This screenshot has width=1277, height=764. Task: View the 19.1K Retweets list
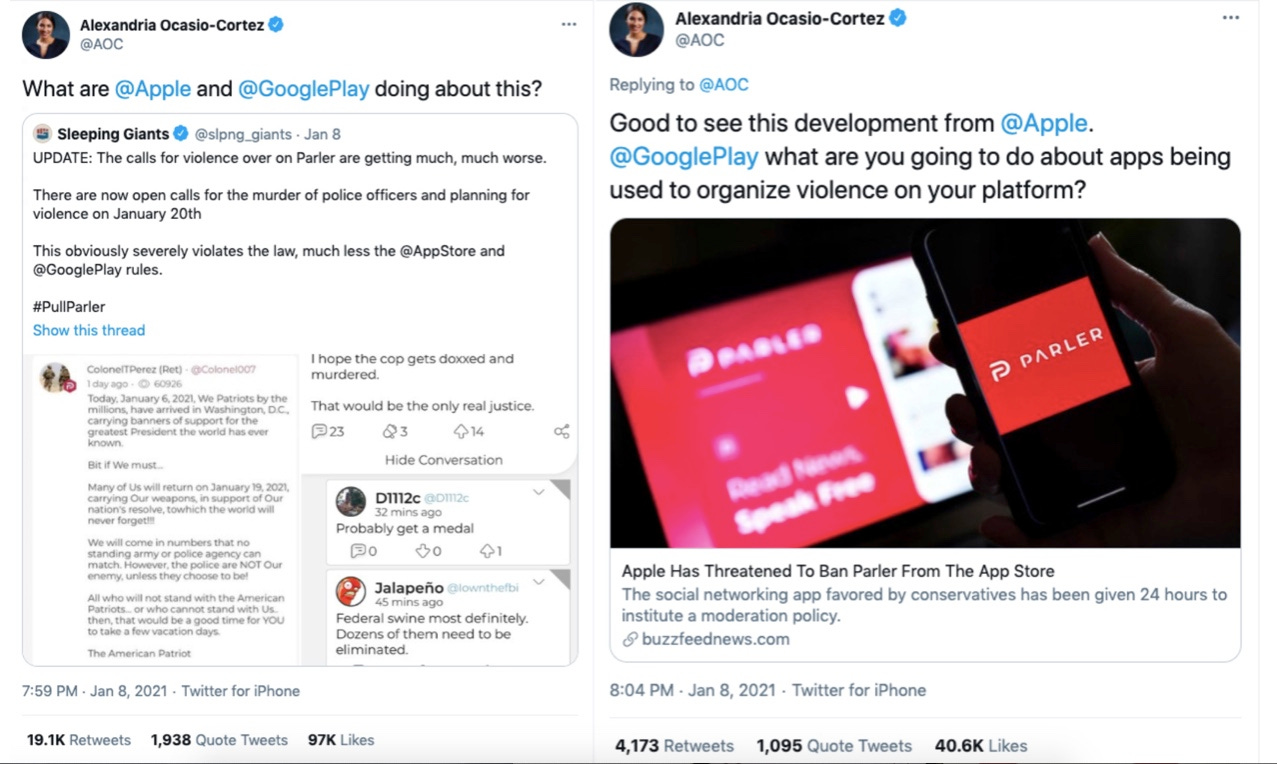[x=79, y=740]
